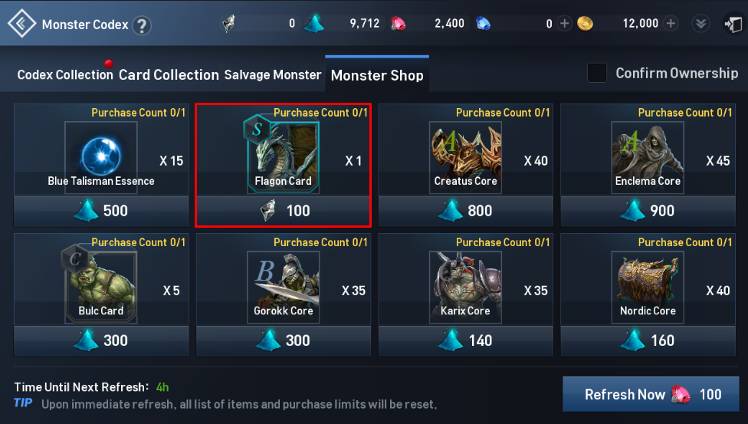Buy Creatus Core for 800
The width and height of the screenshot is (748, 424).
click(466, 211)
